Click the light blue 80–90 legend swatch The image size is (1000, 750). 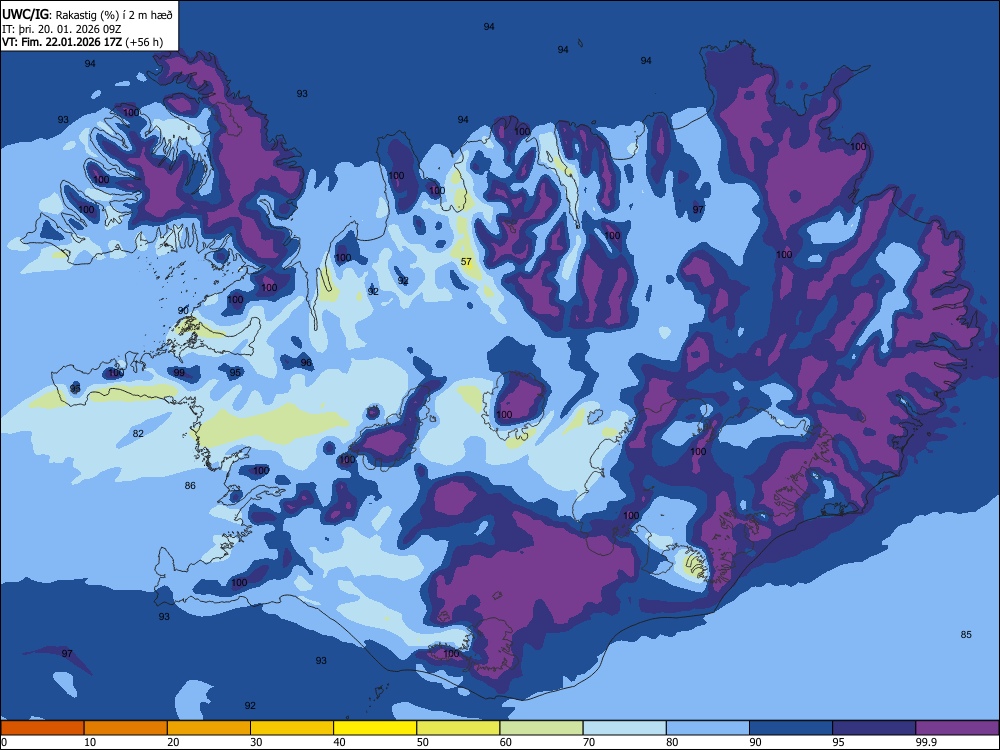707,728
